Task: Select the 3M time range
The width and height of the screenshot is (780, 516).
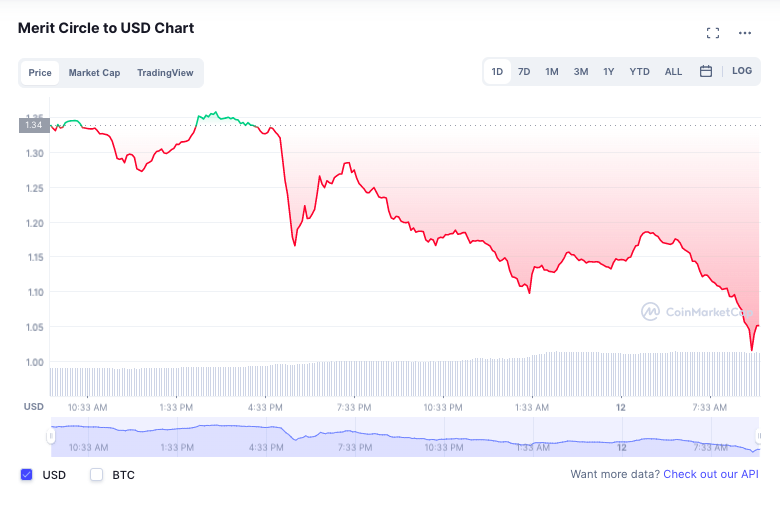Action: (x=581, y=72)
